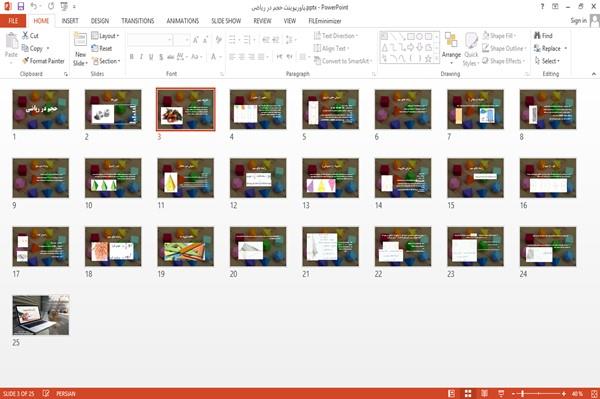Click the Undo arrow icon
Screen dimensions: 600x399
pyautogui.click(x=34, y=7)
